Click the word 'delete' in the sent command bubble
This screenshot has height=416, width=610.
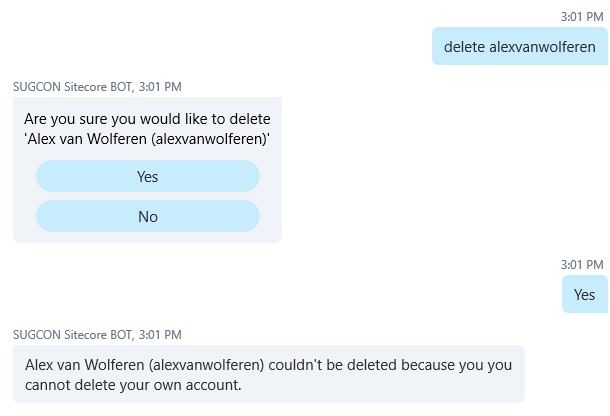tap(464, 47)
